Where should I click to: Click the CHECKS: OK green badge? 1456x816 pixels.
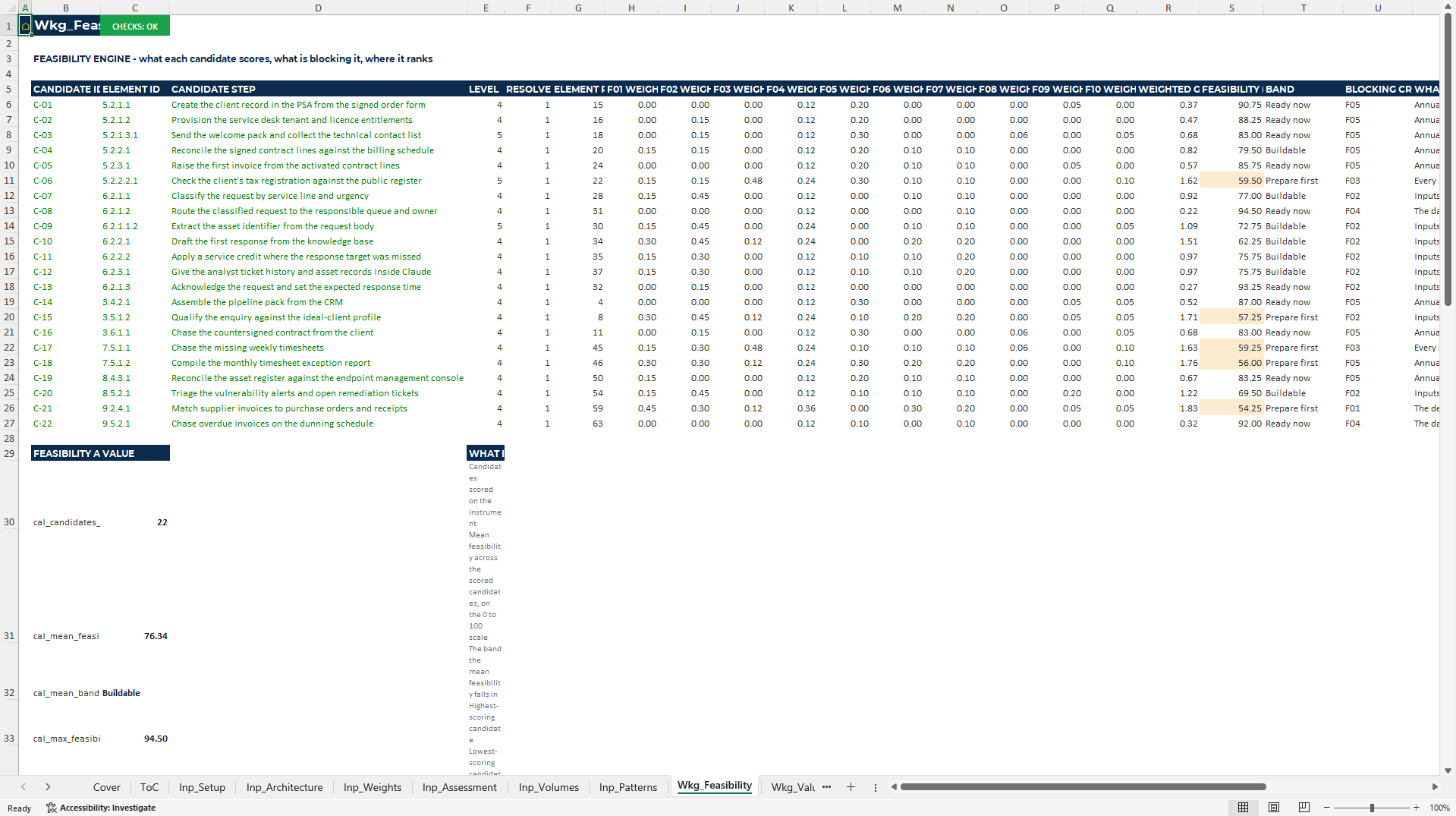(135, 27)
